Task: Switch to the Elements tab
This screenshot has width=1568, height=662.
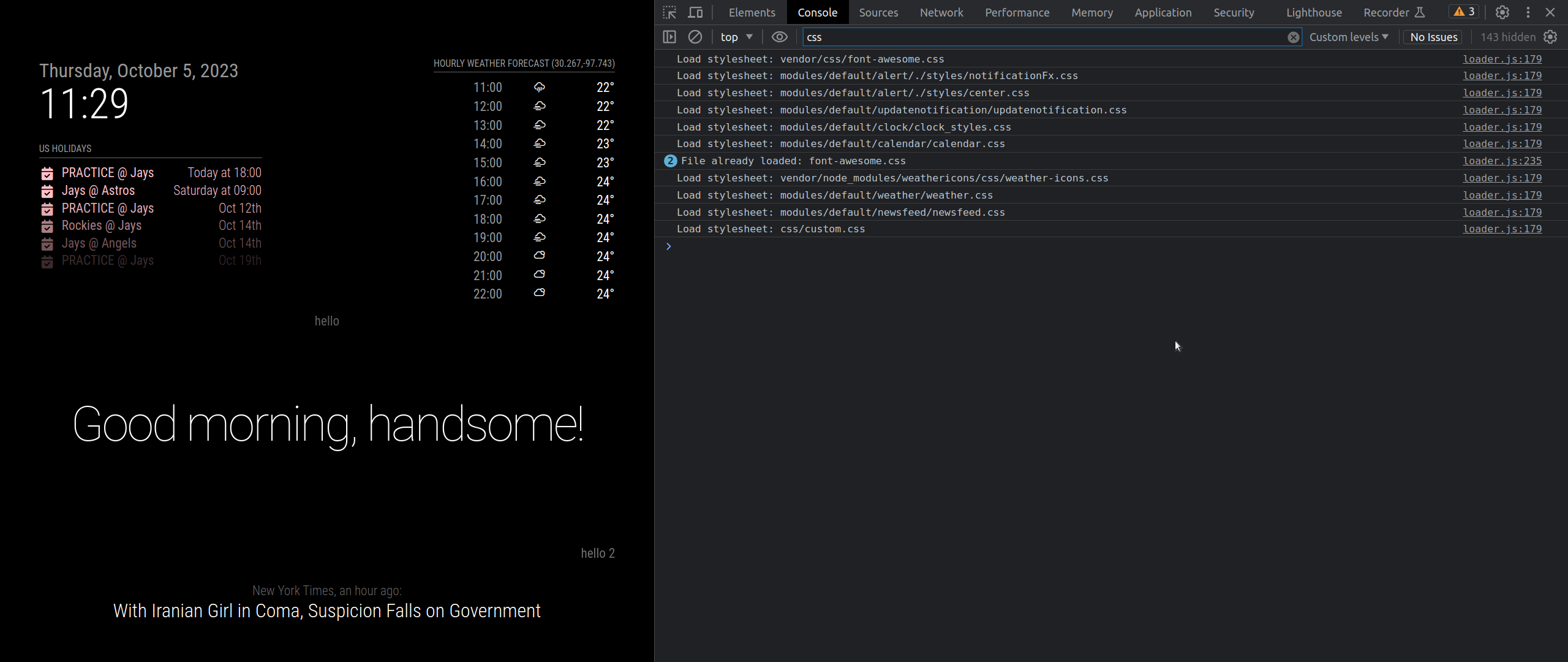Action: (752, 12)
